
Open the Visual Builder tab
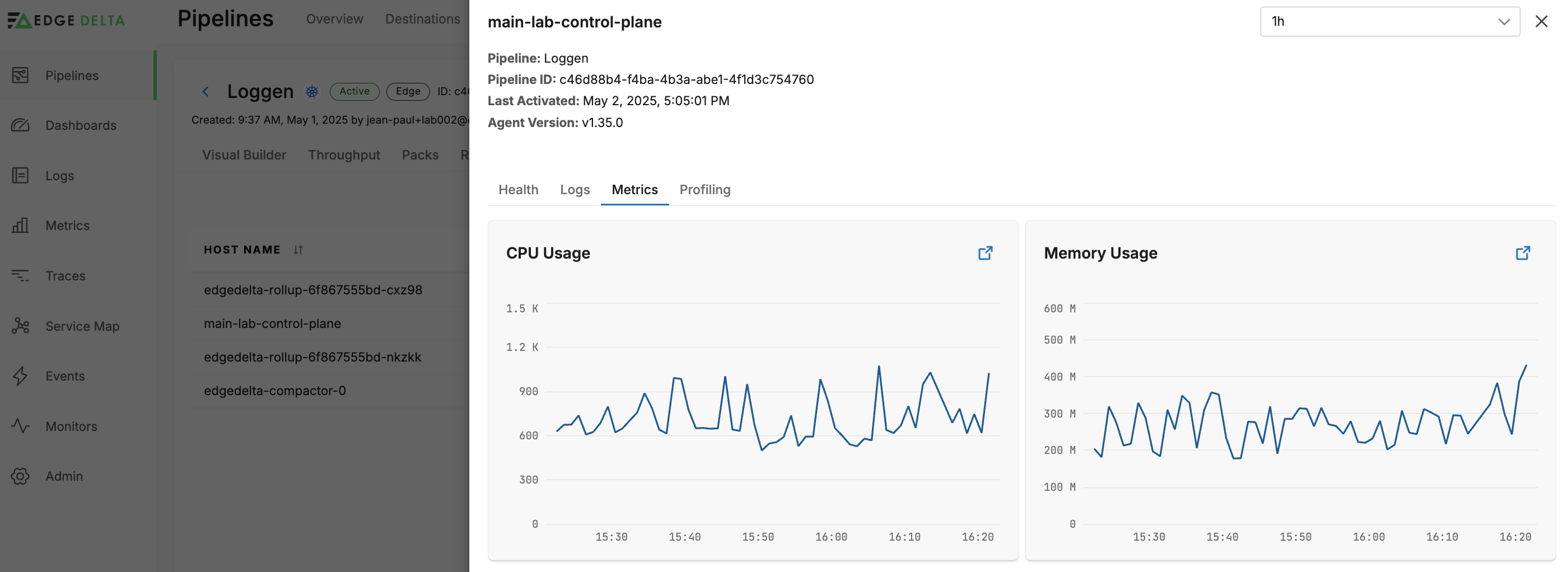coord(244,155)
